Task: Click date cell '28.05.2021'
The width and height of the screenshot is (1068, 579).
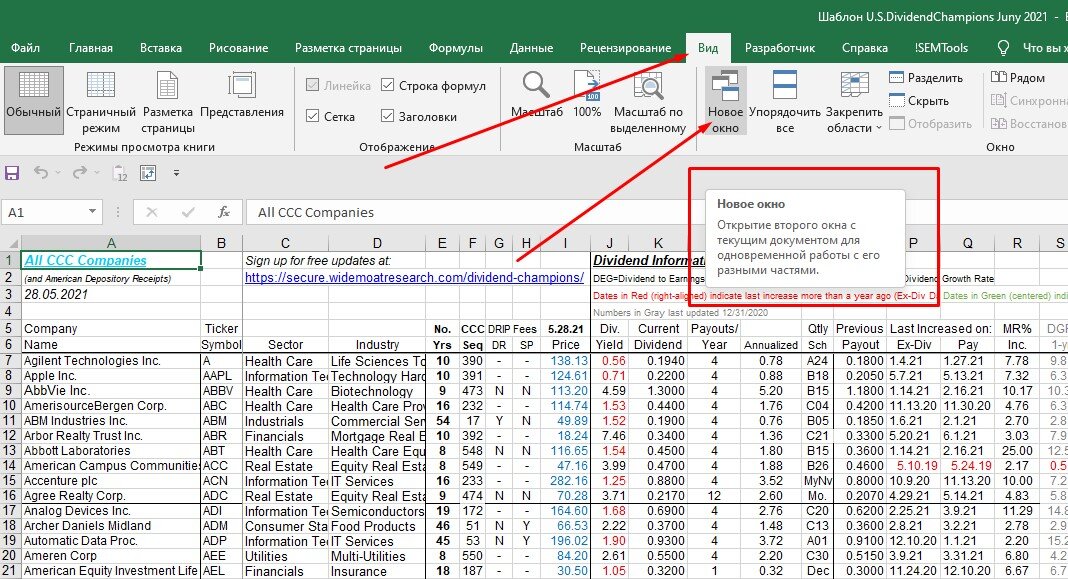Action: [111, 294]
